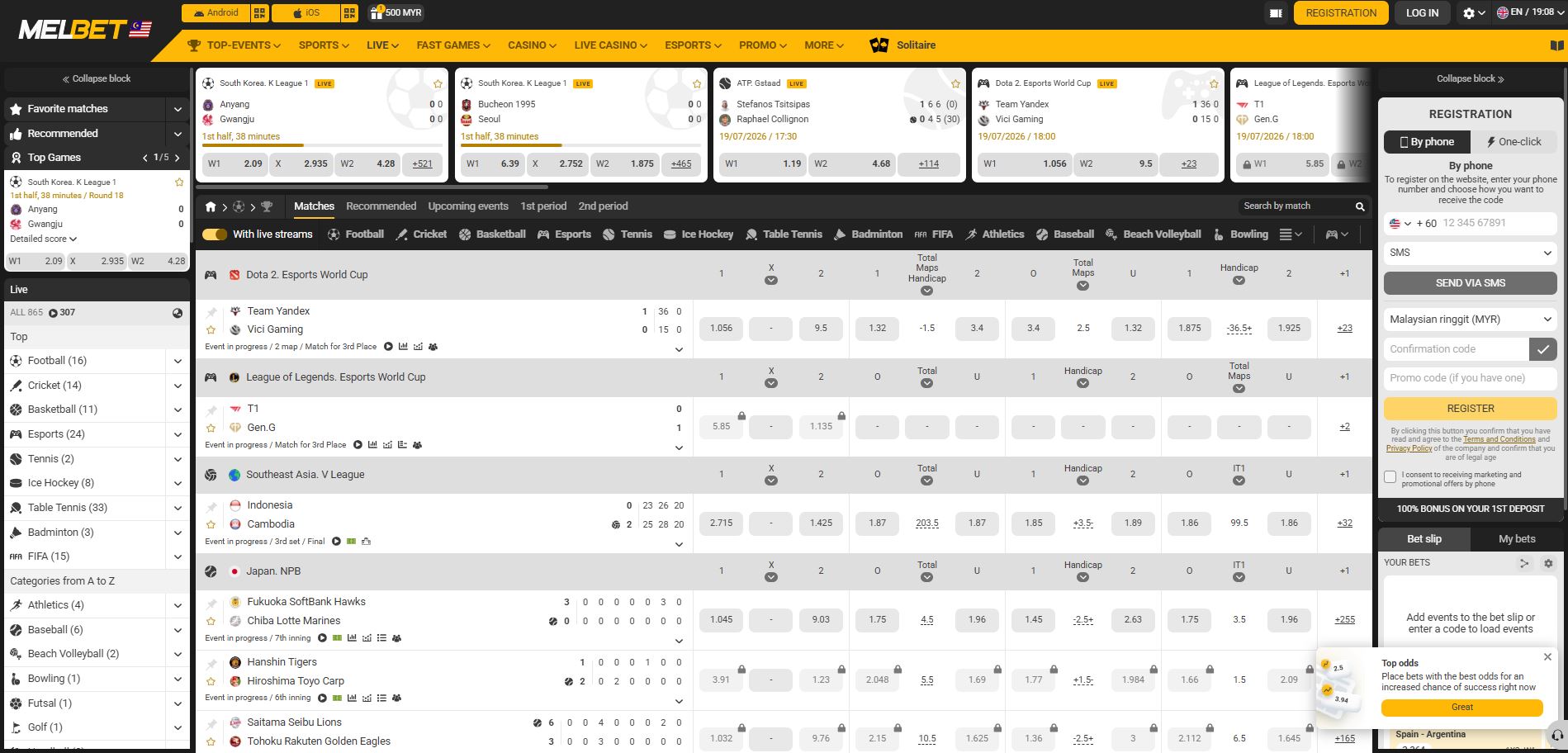The image size is (1568, 753).
Task: Click the yellow REGISTRATION button in header
Action: (x=1341, y=13)
